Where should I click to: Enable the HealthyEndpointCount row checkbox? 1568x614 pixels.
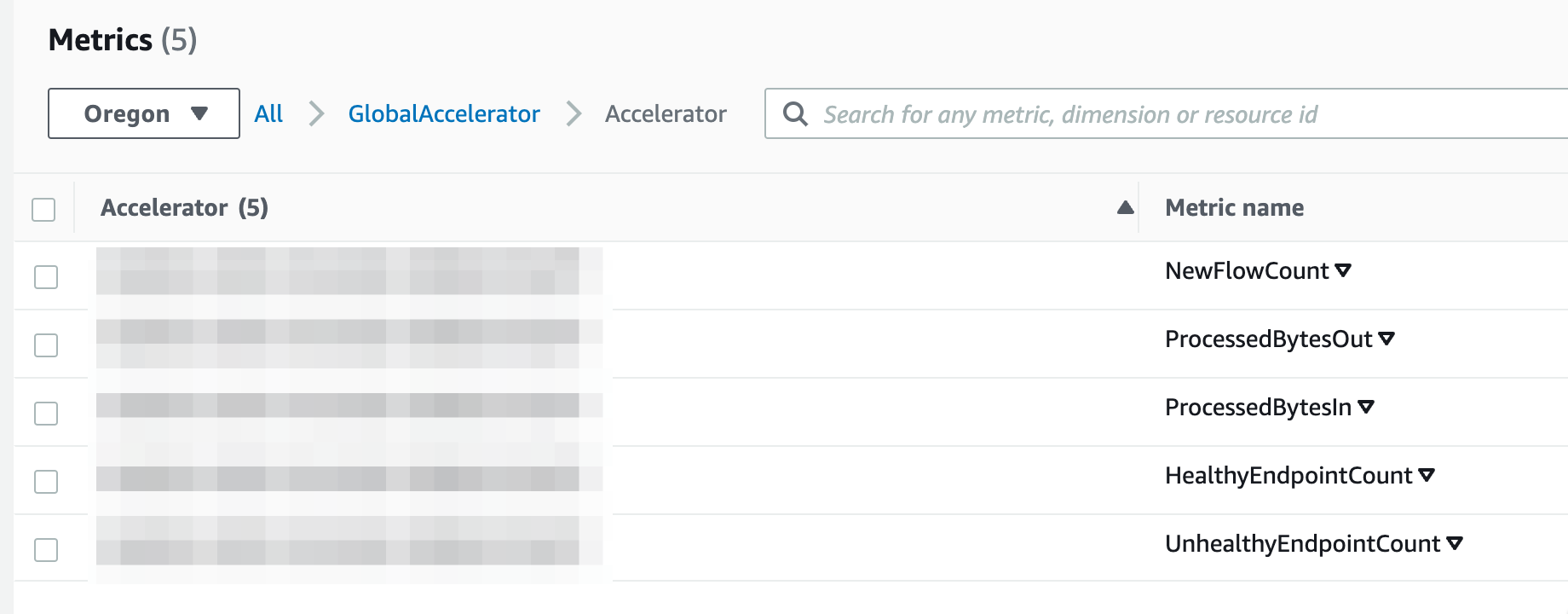point(46,482)
